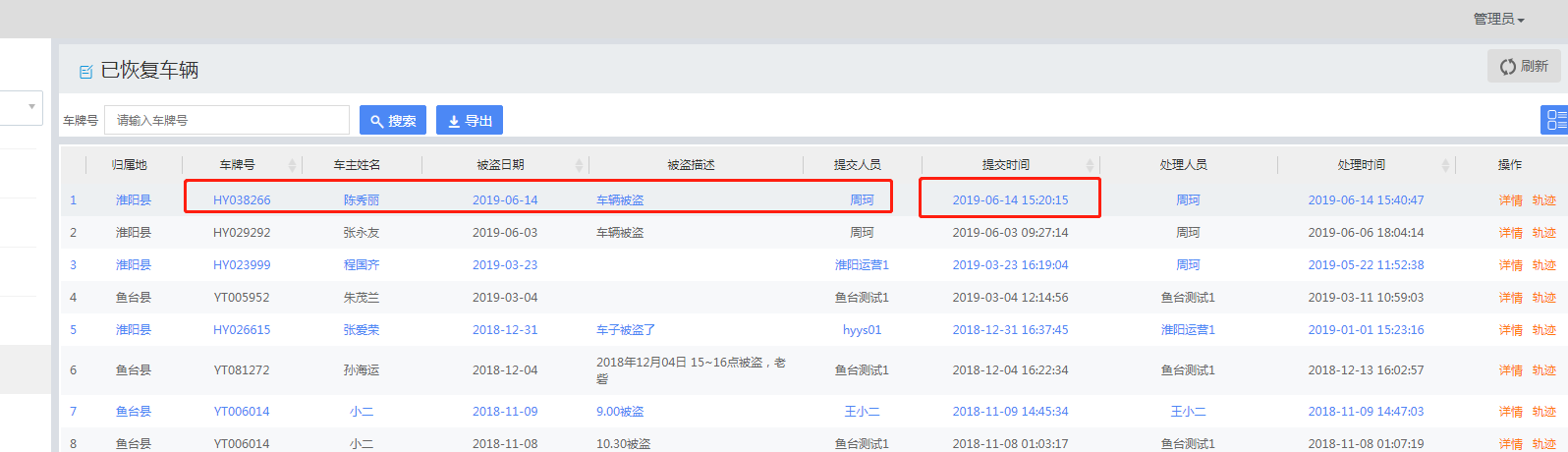
Task: Click the refresh 刷新 button
Action: 1524,67
